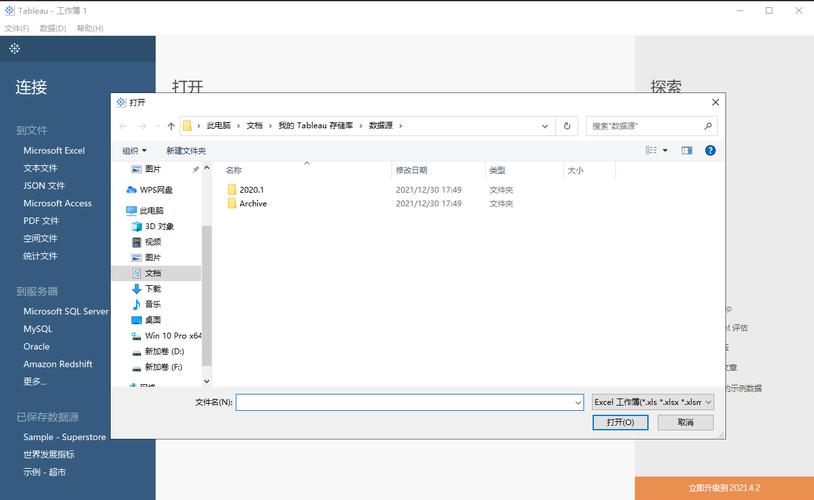Screen dimensions: 814x500
Task: Expand chevron after 数据源 in breadcrumb
Action: click(x=400, y=126)
